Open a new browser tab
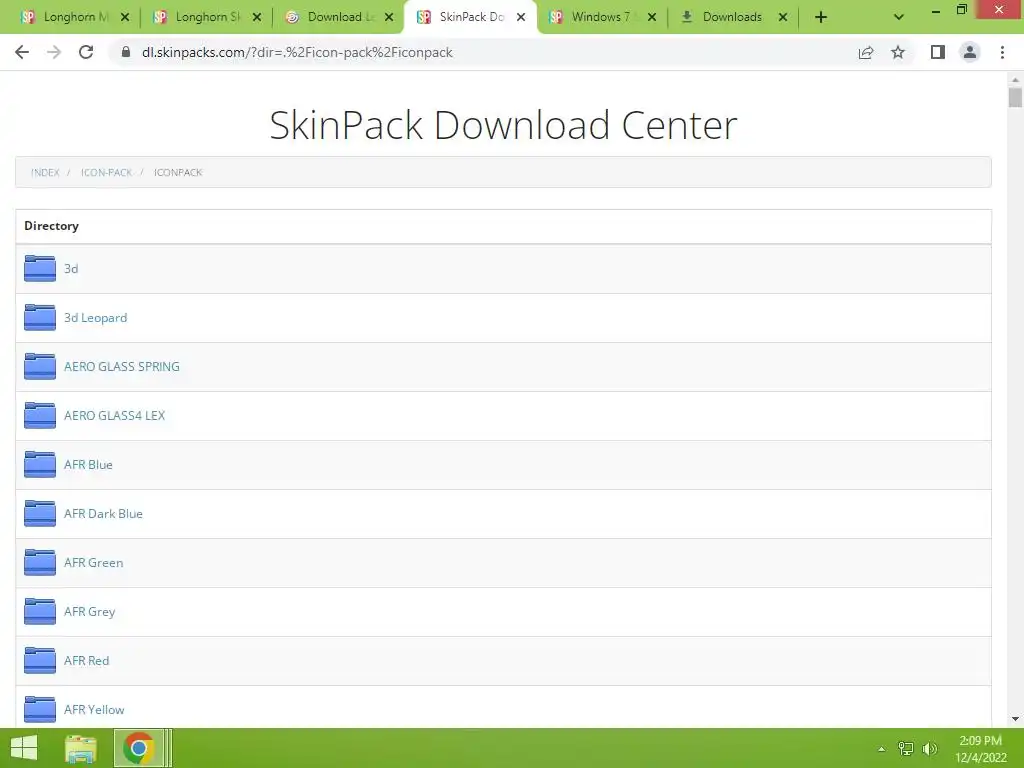This screenshot has width=1024, height=768. [x=821, y=17]
